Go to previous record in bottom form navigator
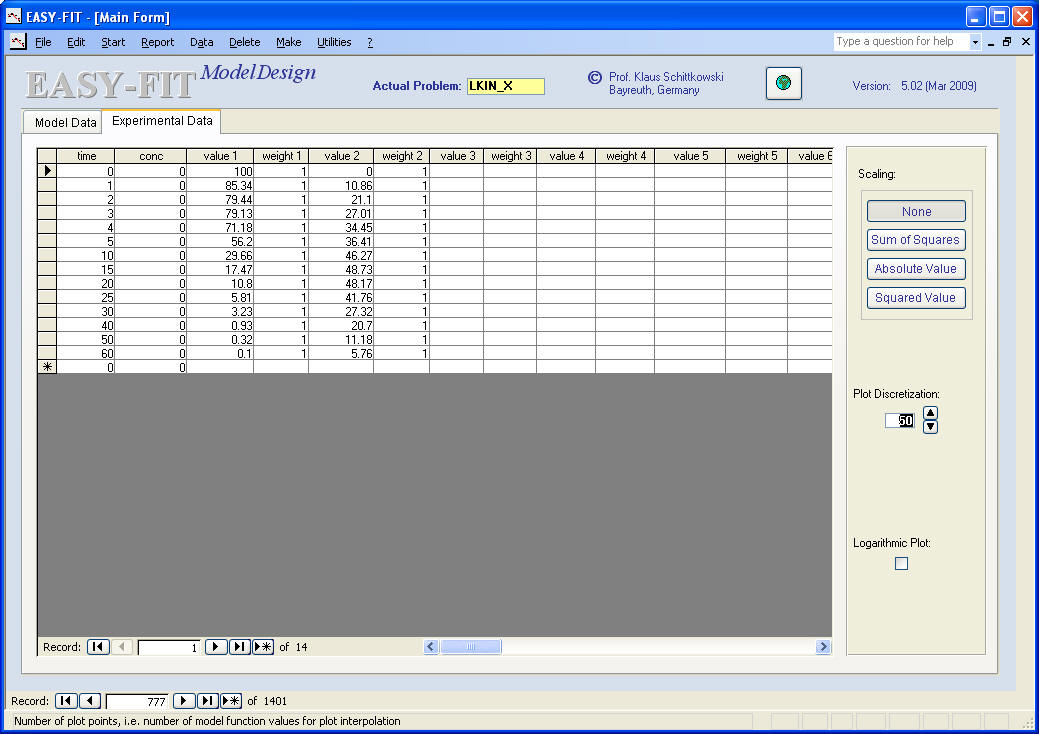 click(90, 701)
